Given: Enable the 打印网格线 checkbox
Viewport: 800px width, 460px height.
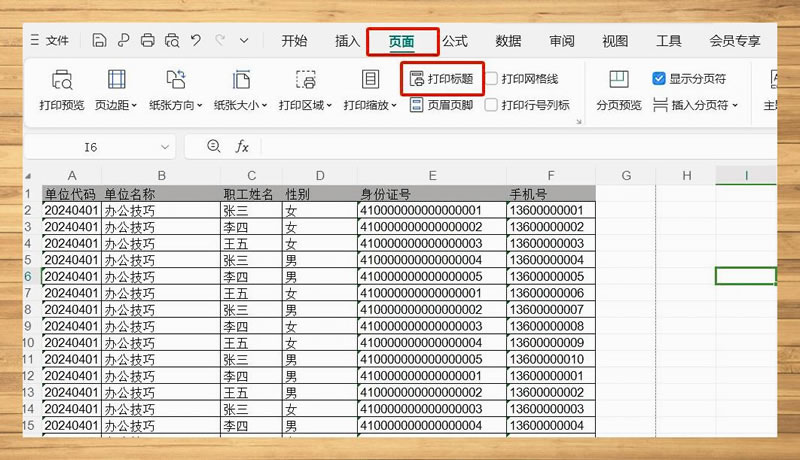Looking at the screenshot, I should click(x=491, y=79).
